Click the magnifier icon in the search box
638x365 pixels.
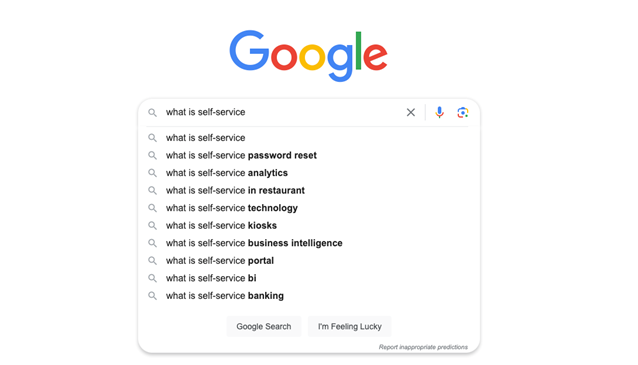point(152,113)
